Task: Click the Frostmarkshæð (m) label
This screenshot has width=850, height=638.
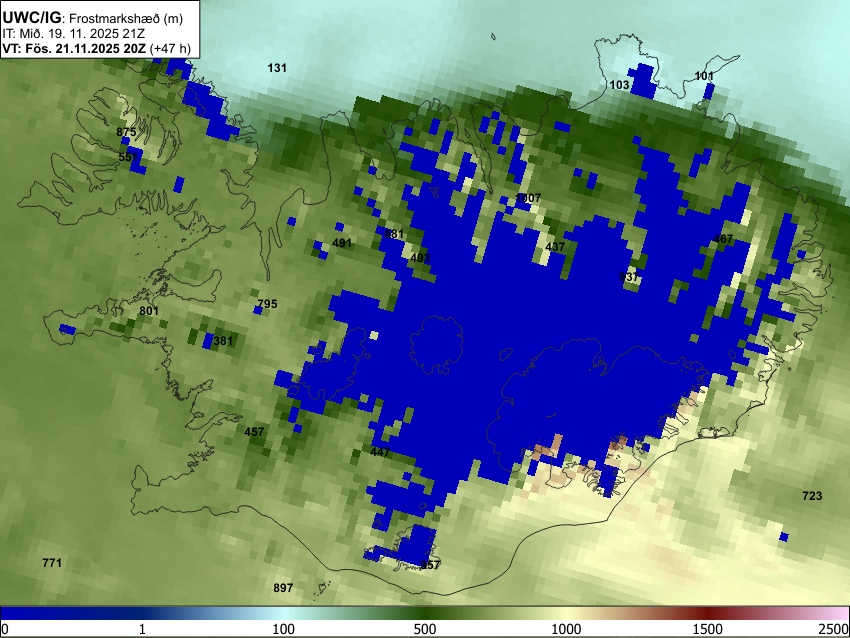Action: 126,18
